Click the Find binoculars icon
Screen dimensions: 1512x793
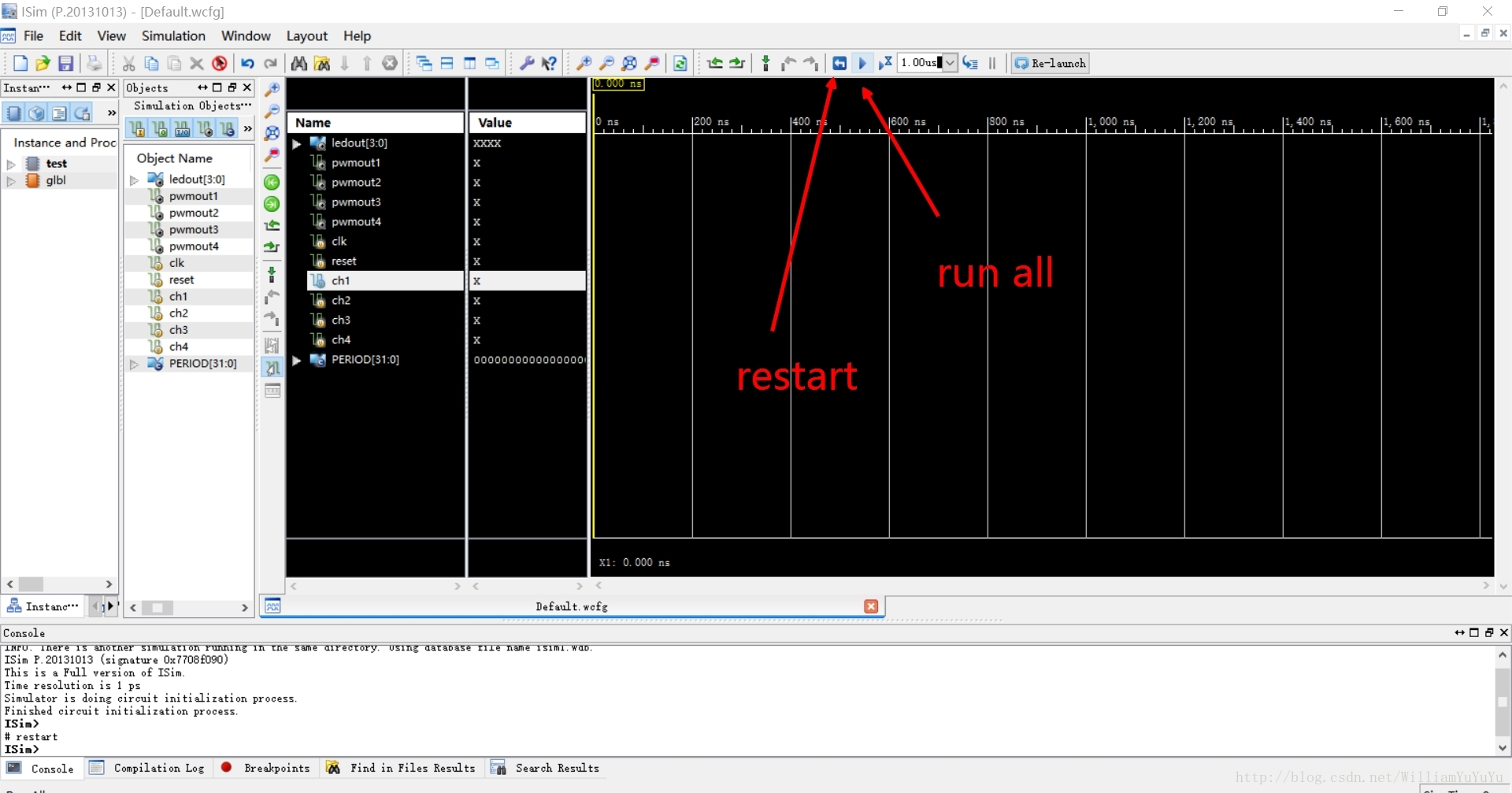point(299,63)
